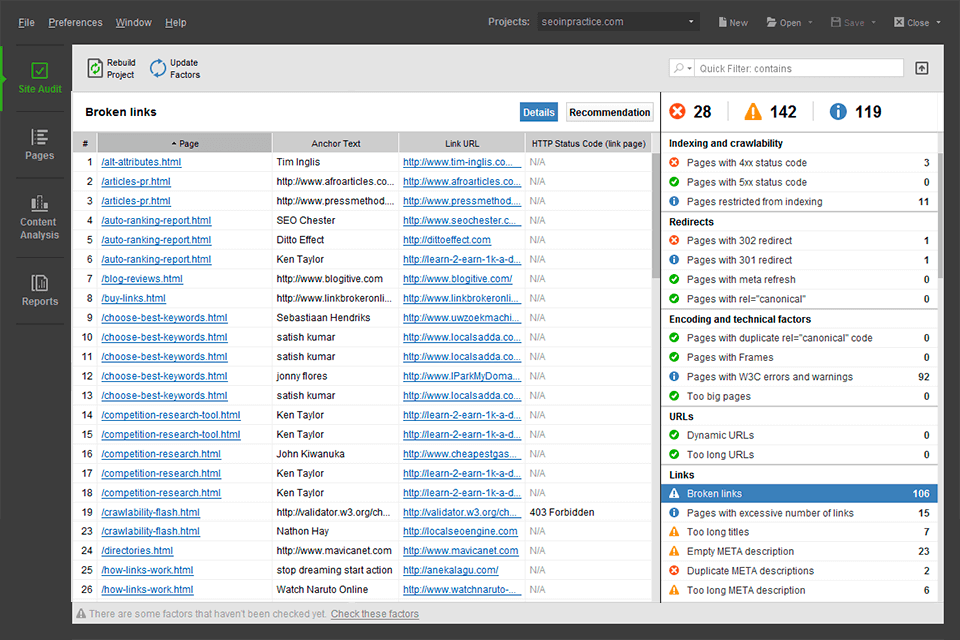Open the Pages sidebar section
960x640 pixels.
pyautogui.click(x=39, y=144)
